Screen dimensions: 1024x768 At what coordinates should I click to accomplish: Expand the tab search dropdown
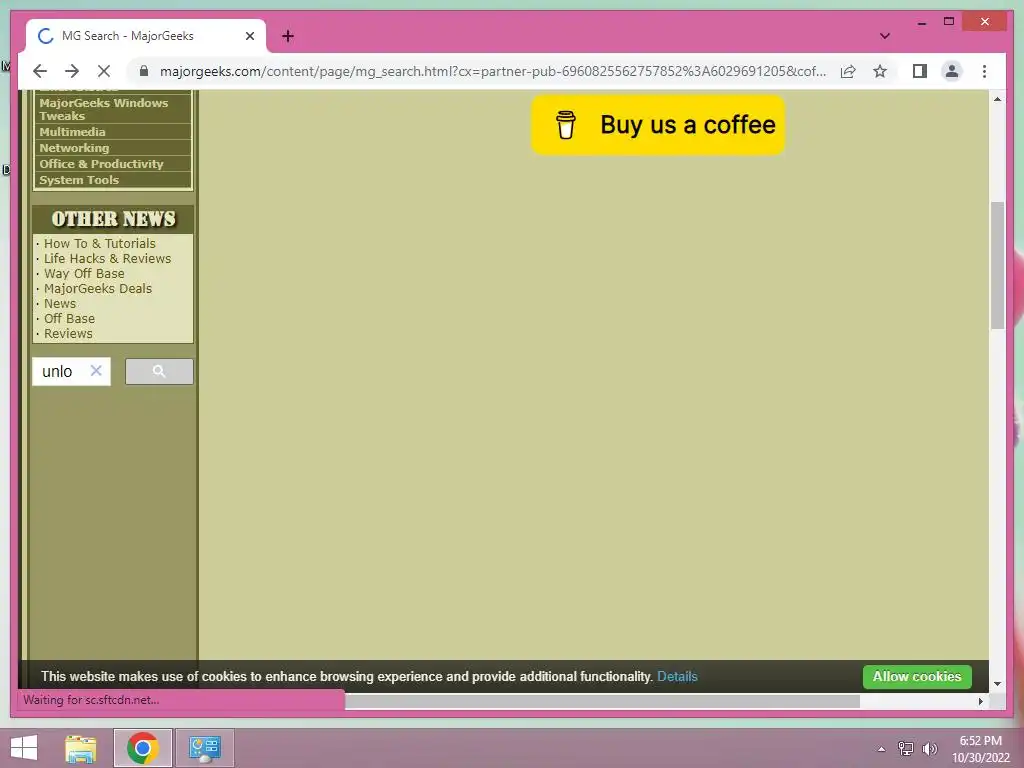pos(884,36)
